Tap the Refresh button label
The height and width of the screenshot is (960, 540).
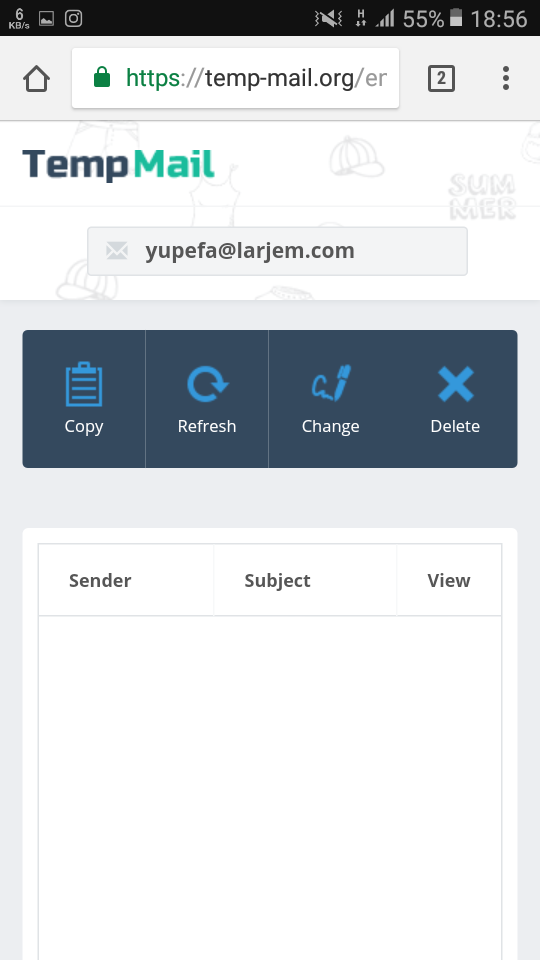tap(207, 426)
